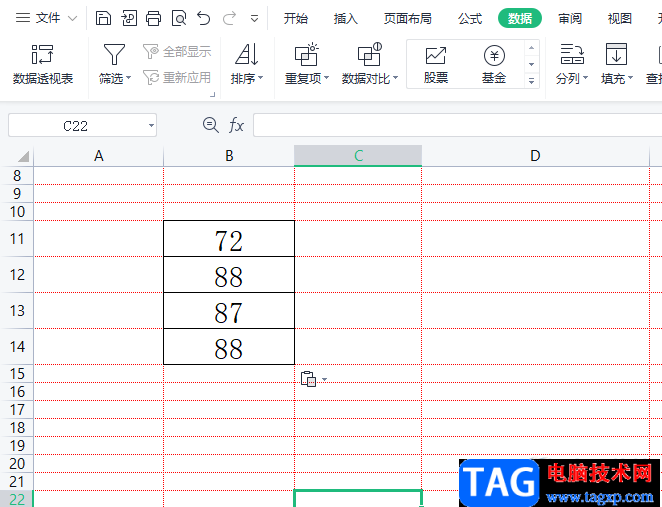The height and width of the screenshot is (507, 662).
Task: Open the 审阅 tab
Action: (570, 19)
